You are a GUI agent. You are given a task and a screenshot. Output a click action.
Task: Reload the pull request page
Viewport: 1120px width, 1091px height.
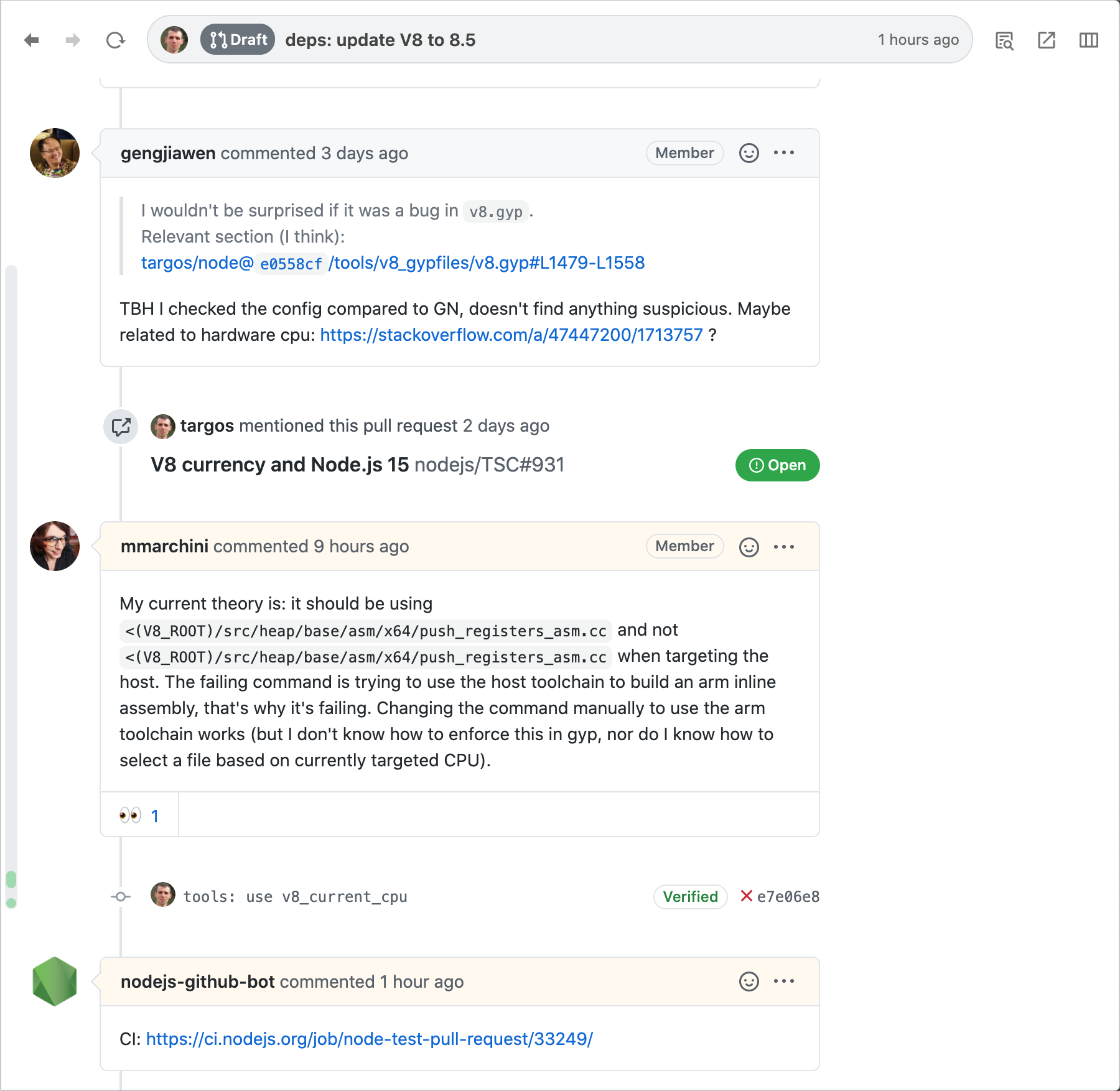tap(116, 40)
